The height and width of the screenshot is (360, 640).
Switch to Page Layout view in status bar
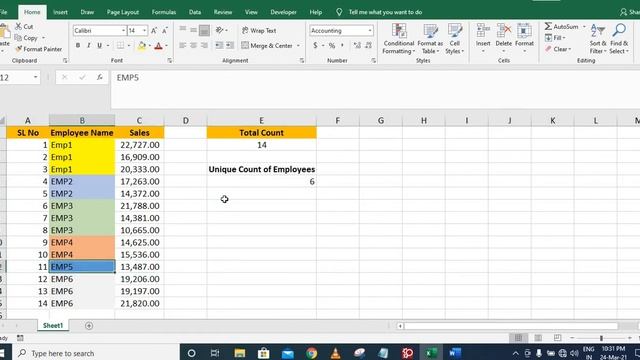coord(538,338)
